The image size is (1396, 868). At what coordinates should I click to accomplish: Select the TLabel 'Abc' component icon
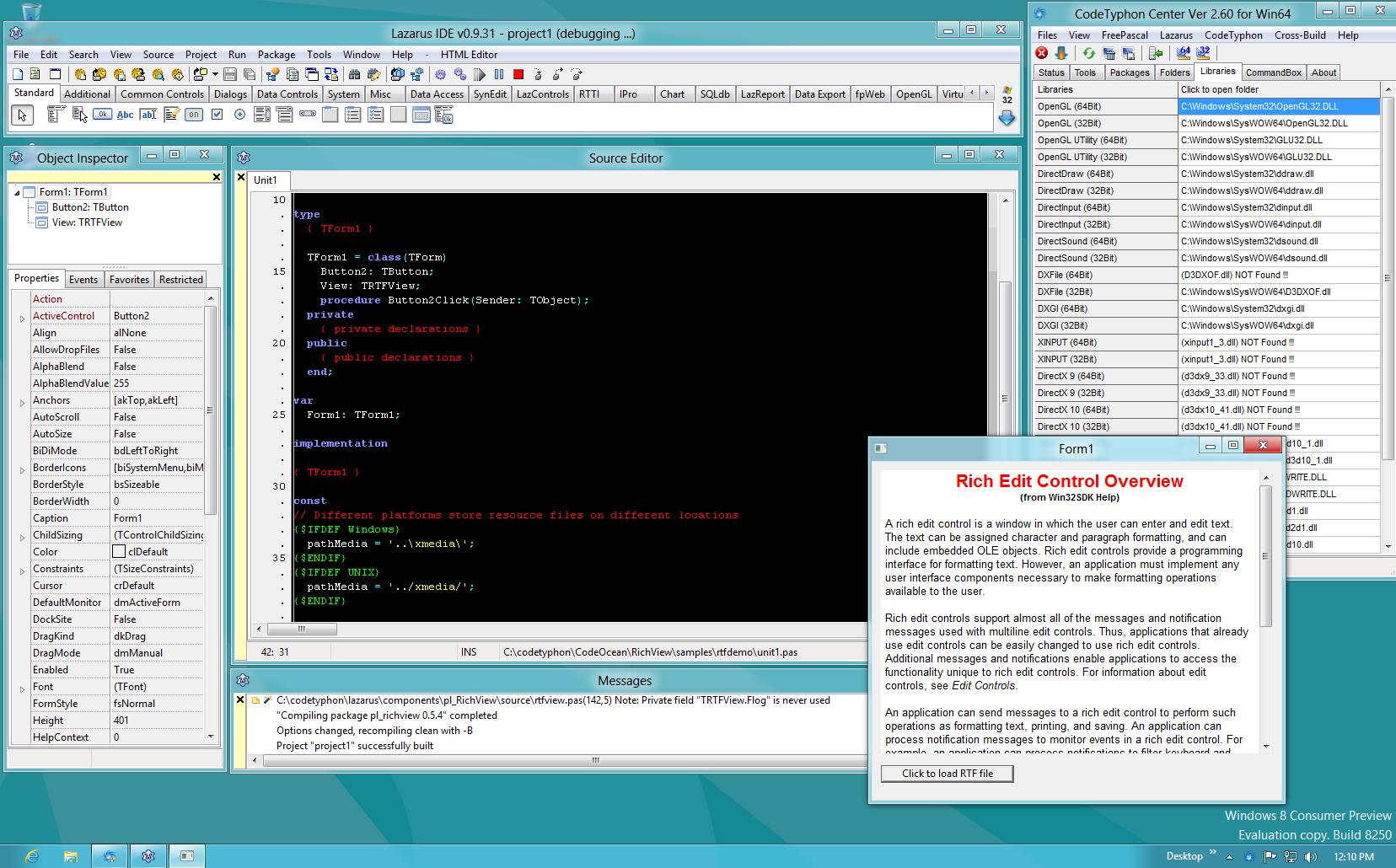pyautogui.click(x=125, y=115)
